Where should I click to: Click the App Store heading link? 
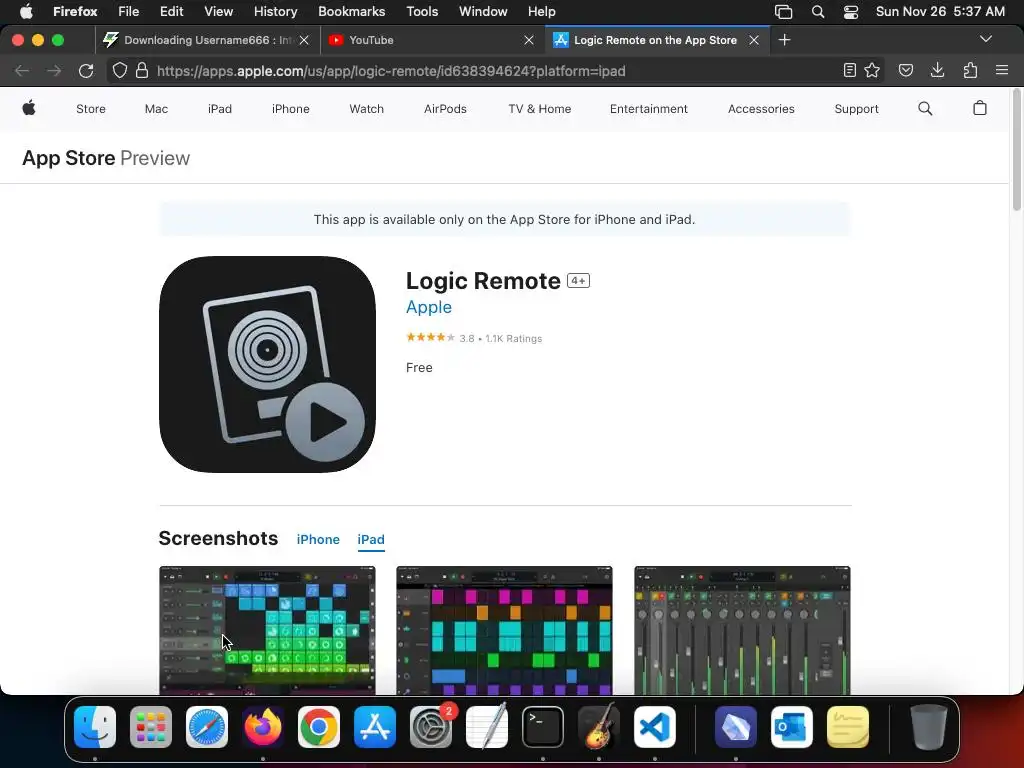[69, 158]
